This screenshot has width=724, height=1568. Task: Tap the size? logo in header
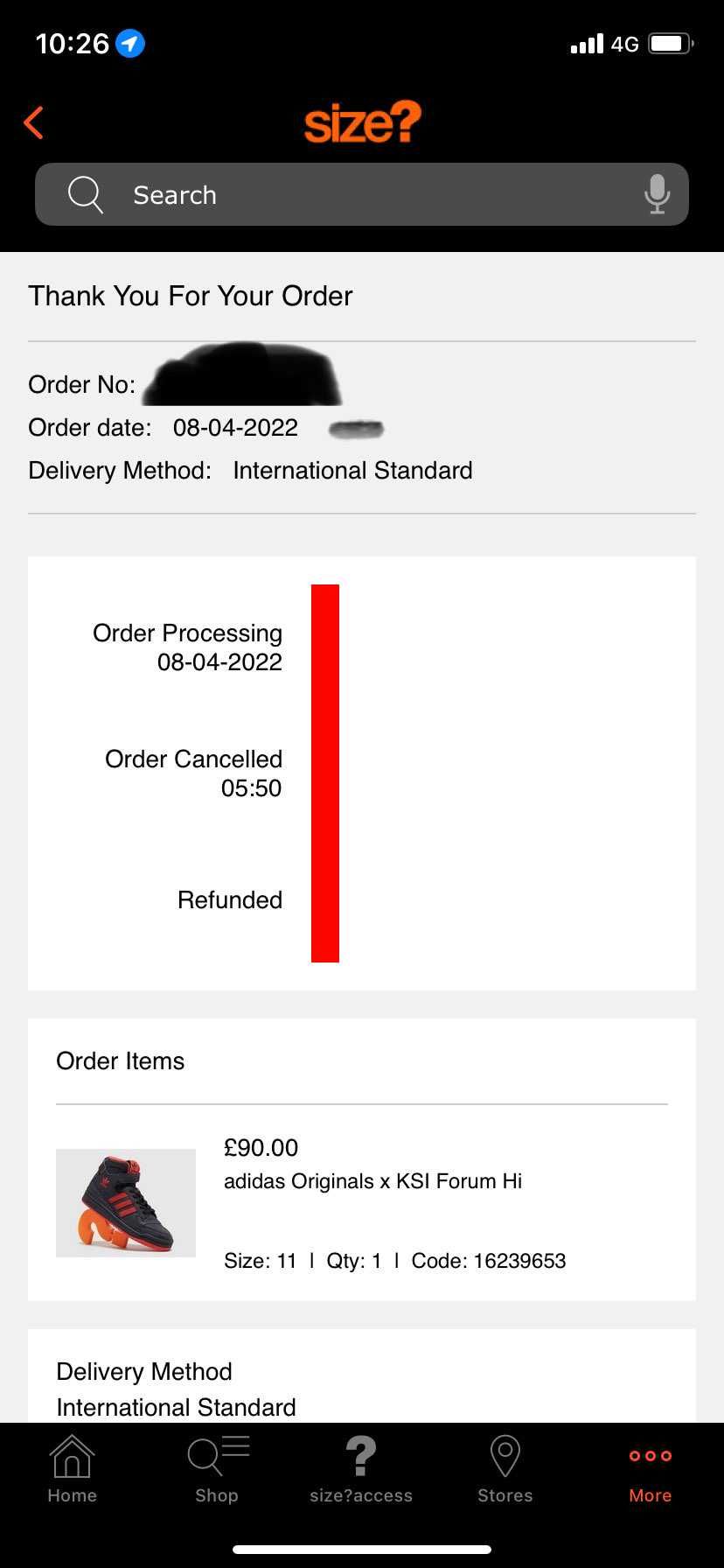tap(362, 122)
